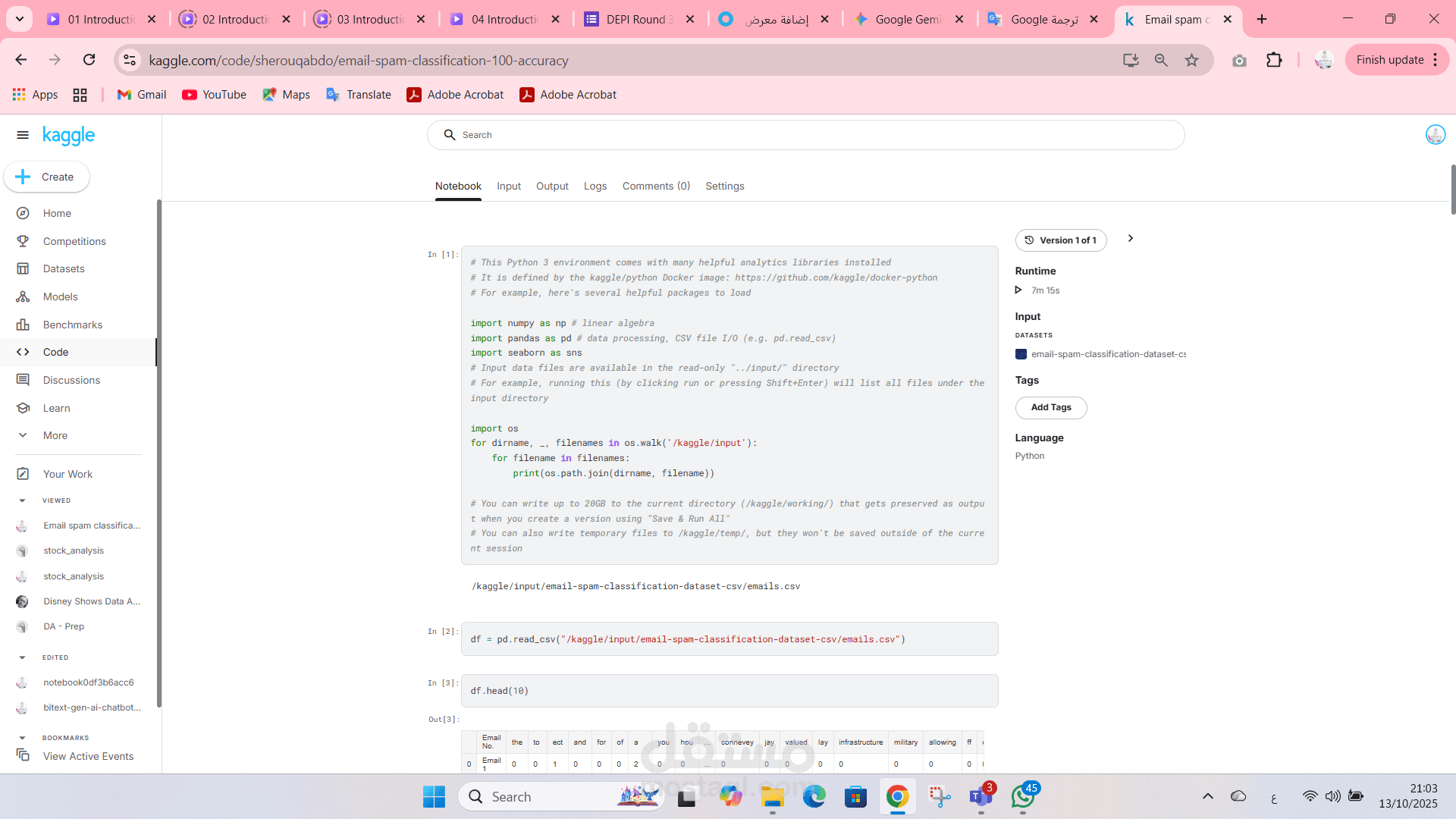Switch to the Output tab

click(x=551, y=186)
